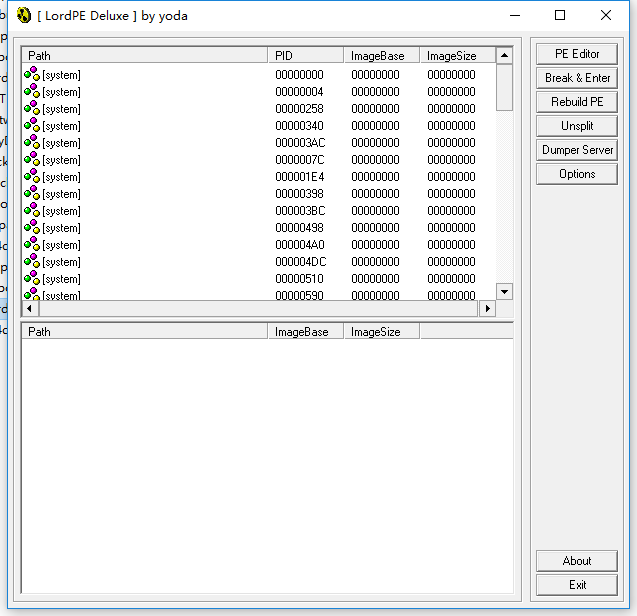Select PID value 000004DC
Image resolution: width=637 pixels, height=616 pixels.
tap(301, 262)
